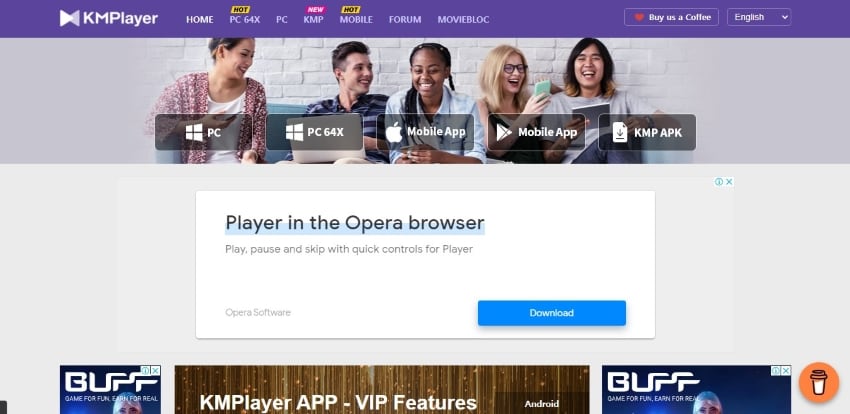Click the Google Play icon on Mobile App
The image size is (850, 414).
[x=504, y=132]
